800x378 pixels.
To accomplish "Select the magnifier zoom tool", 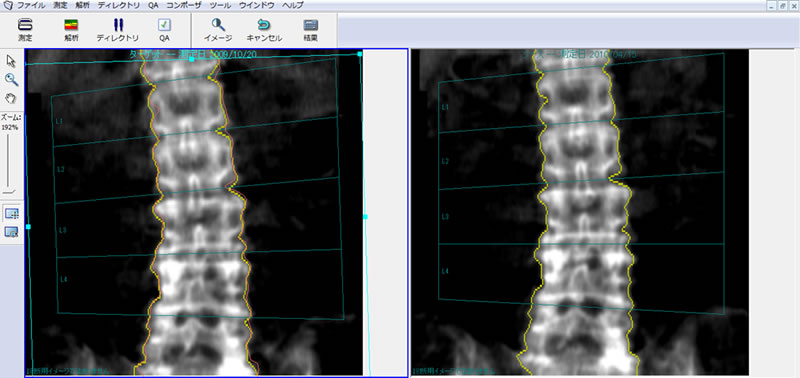I will tap(11, 79).
